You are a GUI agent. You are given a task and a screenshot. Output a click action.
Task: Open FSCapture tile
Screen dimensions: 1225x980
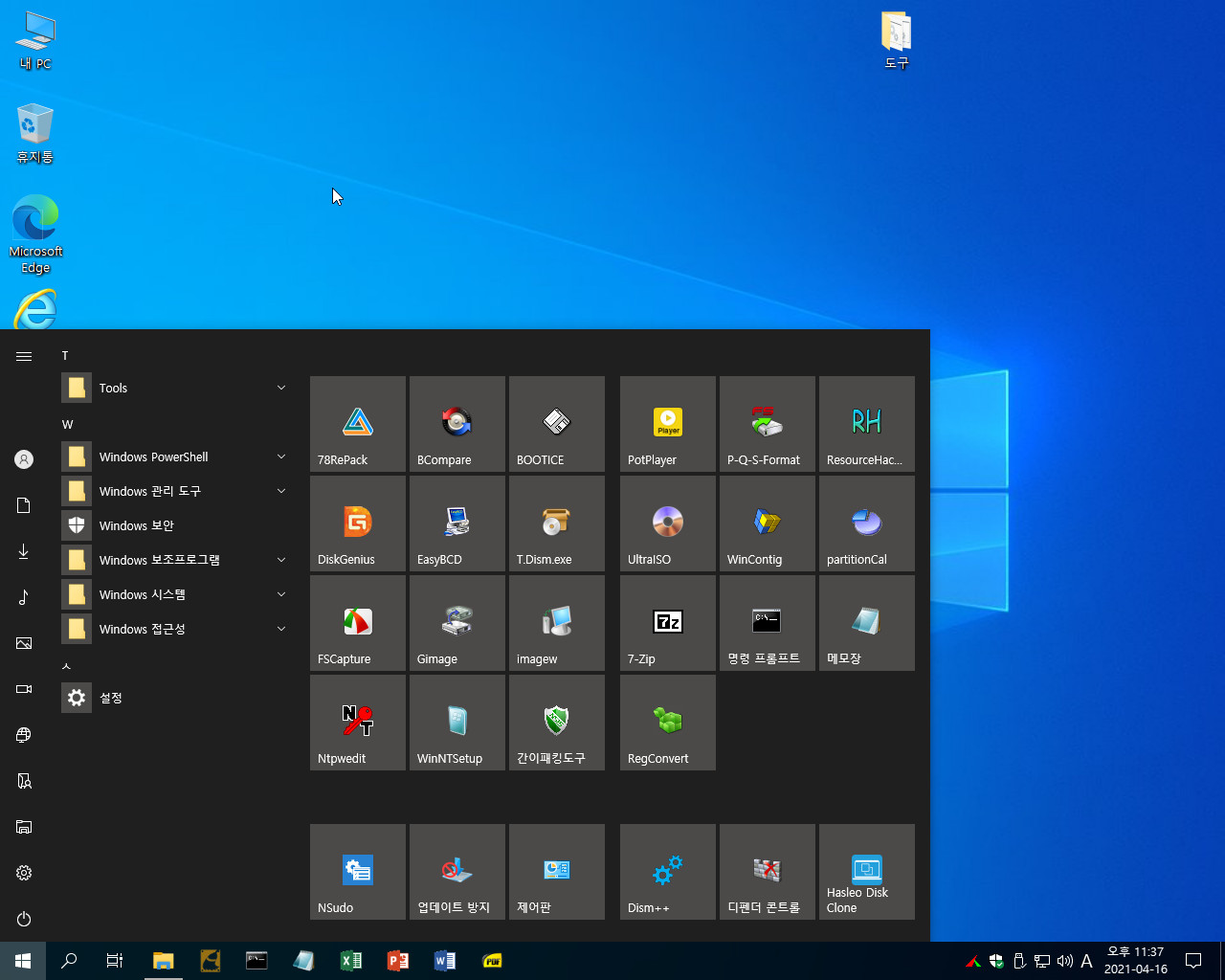tap(358, 623)
